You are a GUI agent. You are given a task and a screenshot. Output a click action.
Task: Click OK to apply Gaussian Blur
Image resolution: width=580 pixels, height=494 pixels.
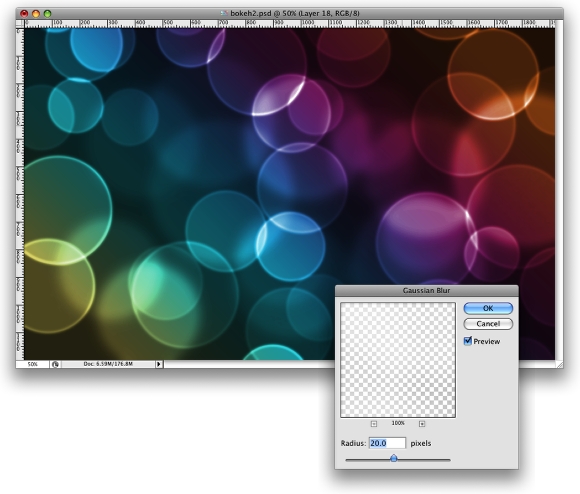(x=488, y=308)
